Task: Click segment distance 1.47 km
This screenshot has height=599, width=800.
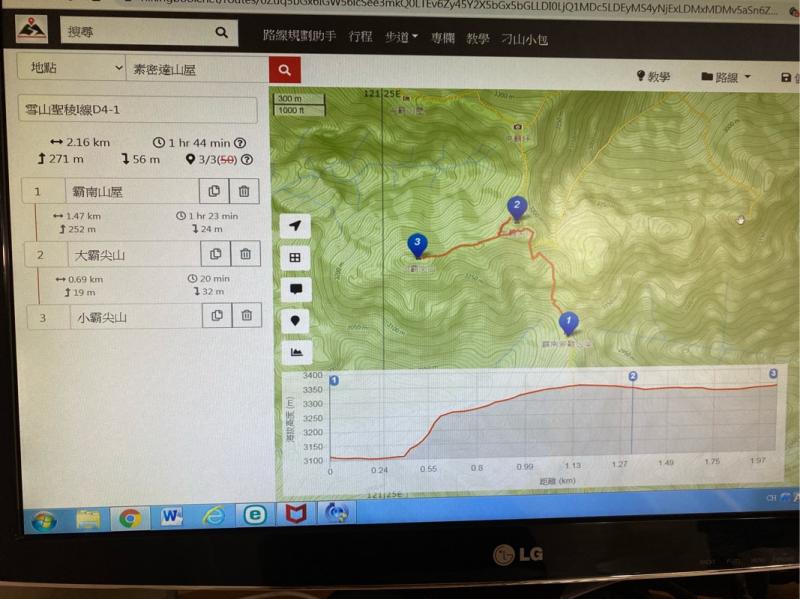Action: click(77, 216)
